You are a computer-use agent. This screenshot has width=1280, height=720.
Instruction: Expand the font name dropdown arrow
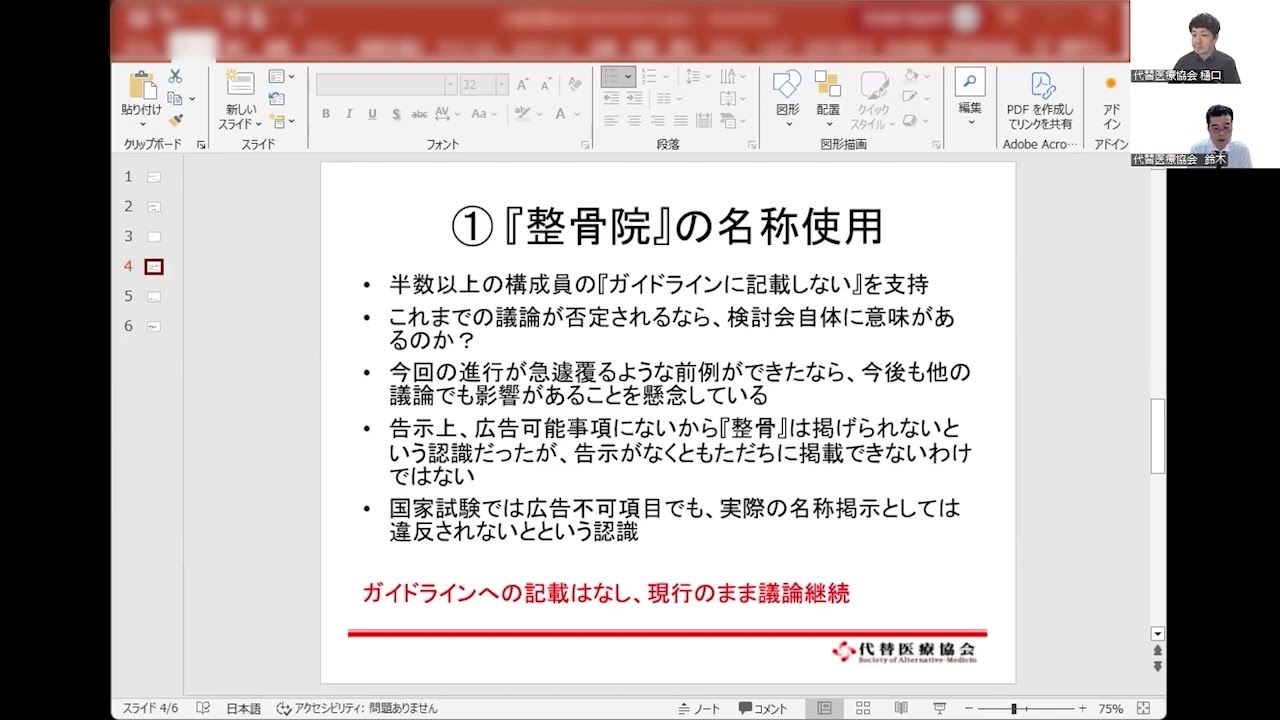click(451, 85)
